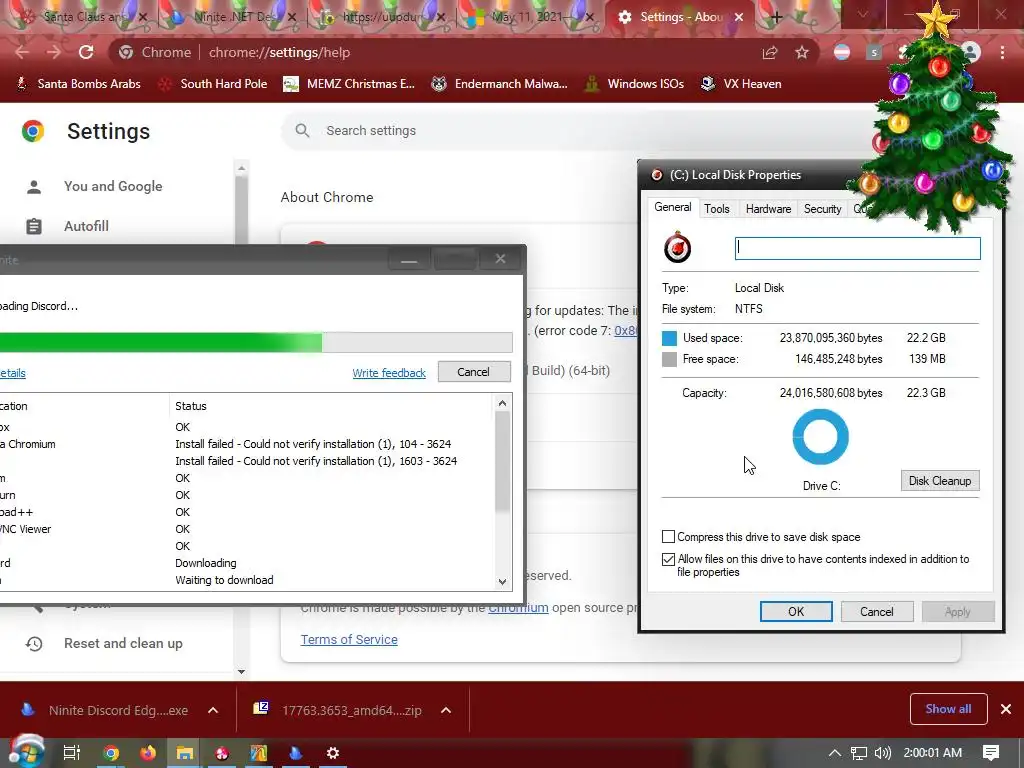This screenshot has width=1024, height=768.
Task: Click the gray Free space color swatch
Action: 669,359
